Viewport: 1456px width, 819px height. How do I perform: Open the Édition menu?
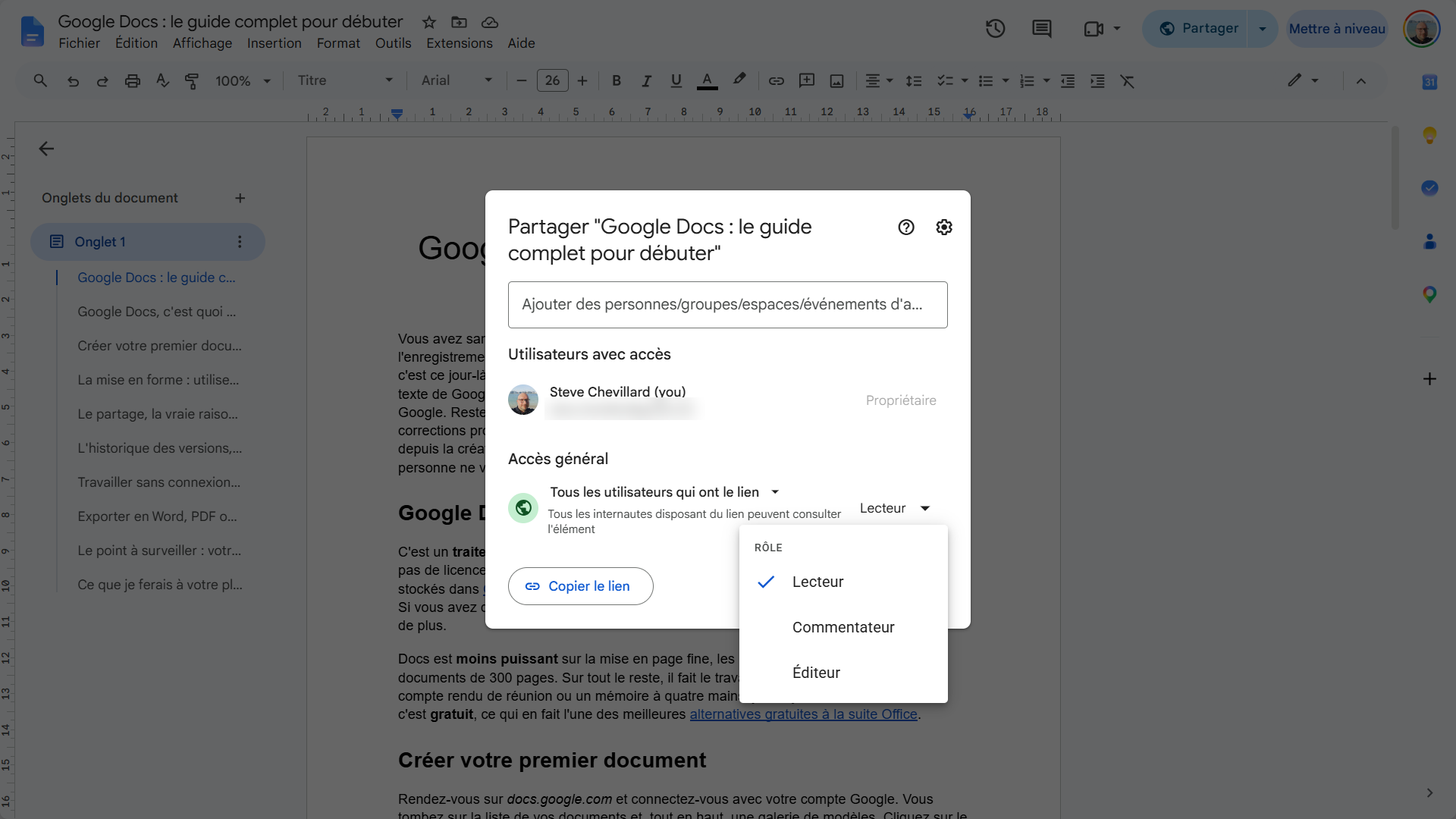click(x=136, y=43)
